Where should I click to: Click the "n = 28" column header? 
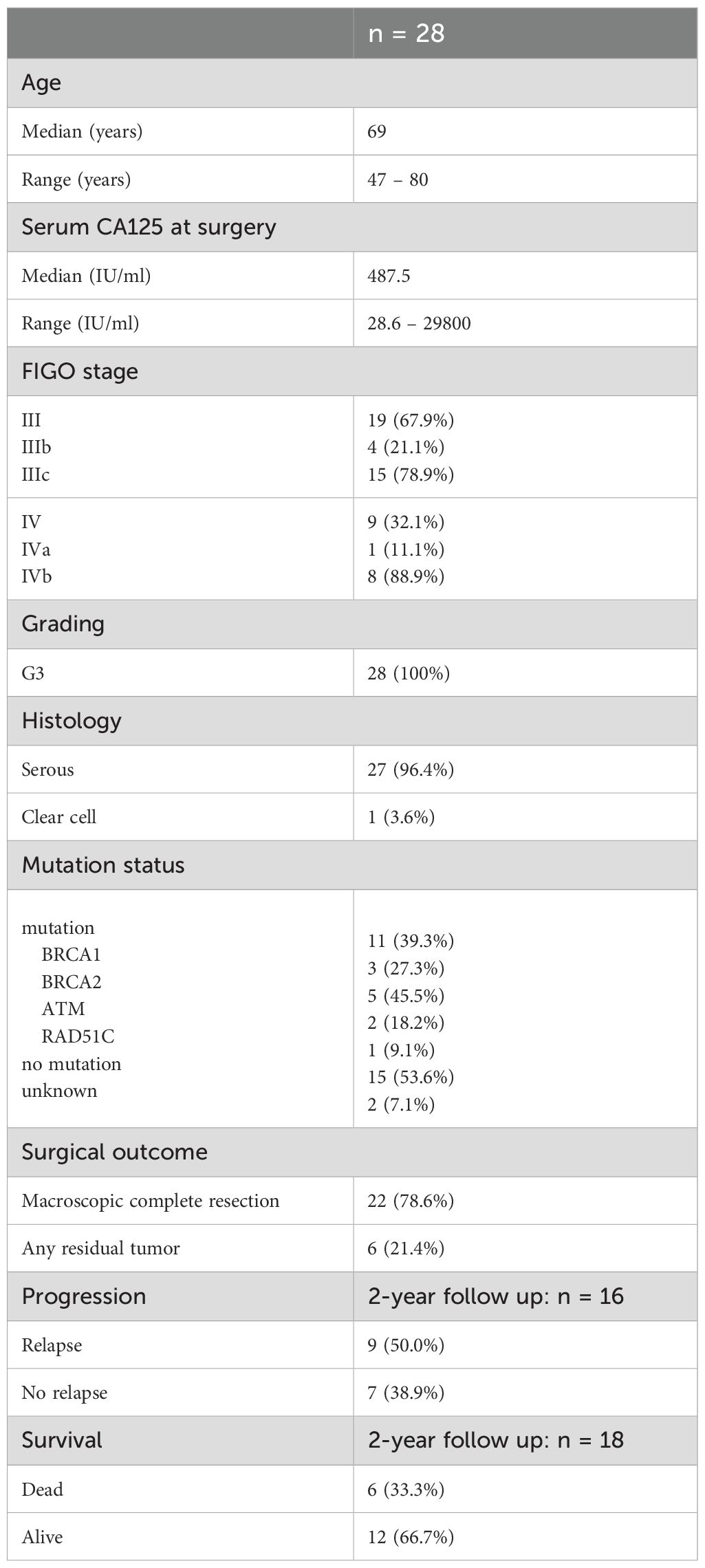pyautogui.click(x=406, y=33)
